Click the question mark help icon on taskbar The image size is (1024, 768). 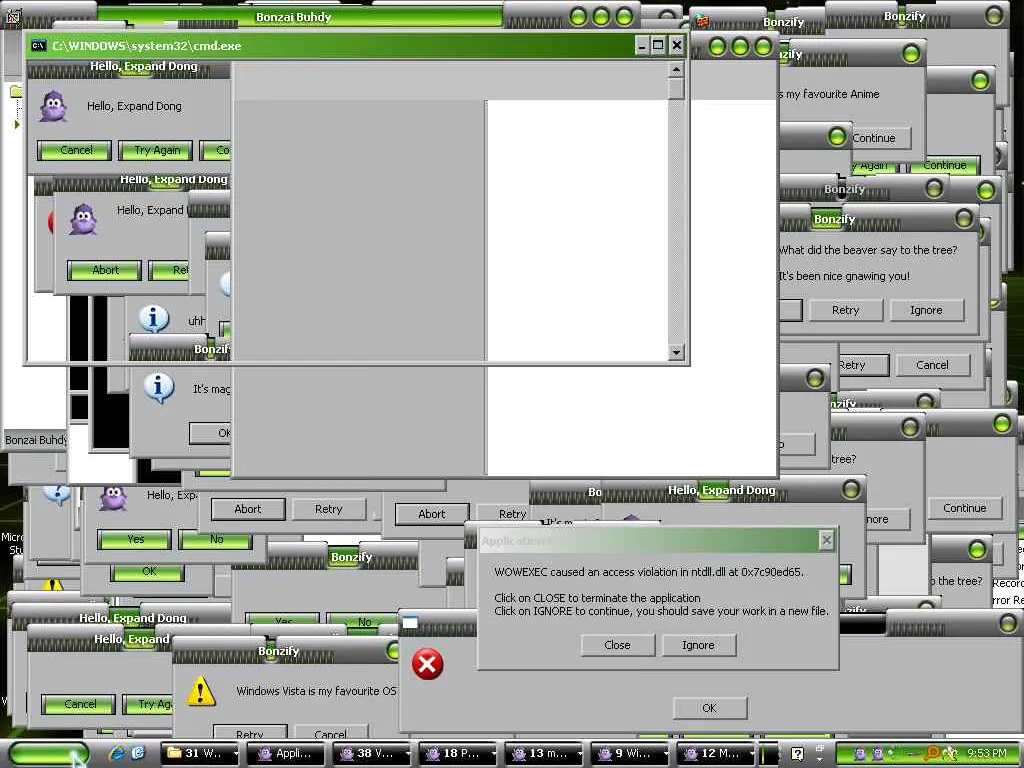[797, 754]
